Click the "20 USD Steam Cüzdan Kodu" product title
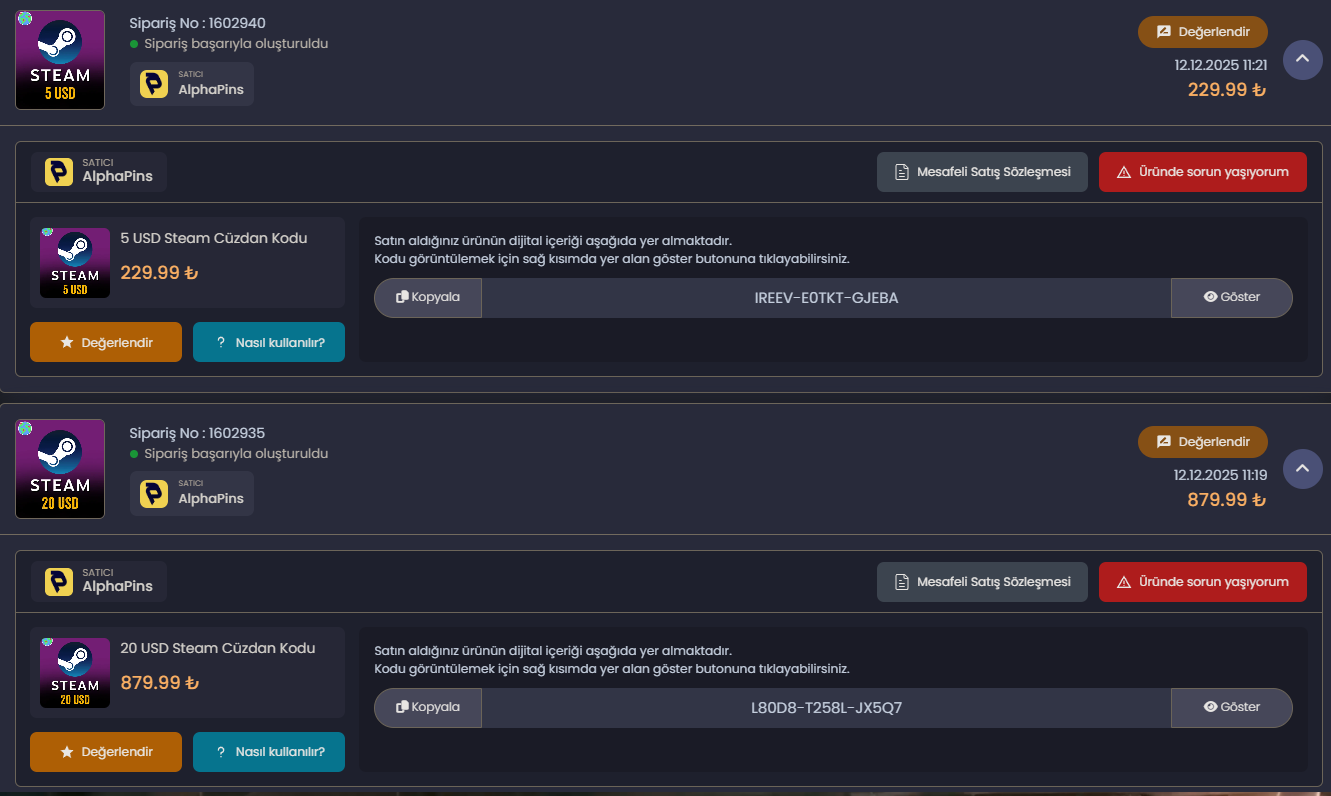Image resolution: width=1331 pixels, height=796 pixels. [x=218, y=649]
